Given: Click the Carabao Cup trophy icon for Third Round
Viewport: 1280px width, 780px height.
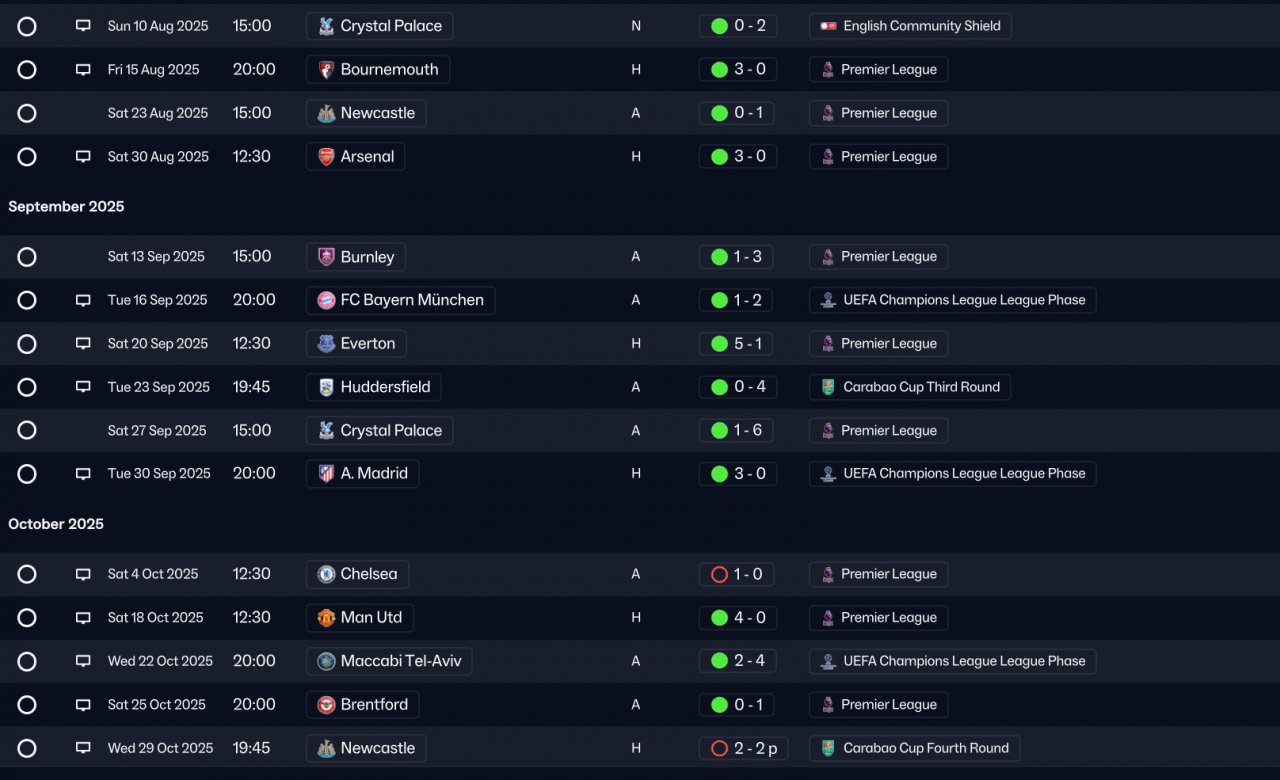Looking at the screenshot, I should tap(828, 387).
